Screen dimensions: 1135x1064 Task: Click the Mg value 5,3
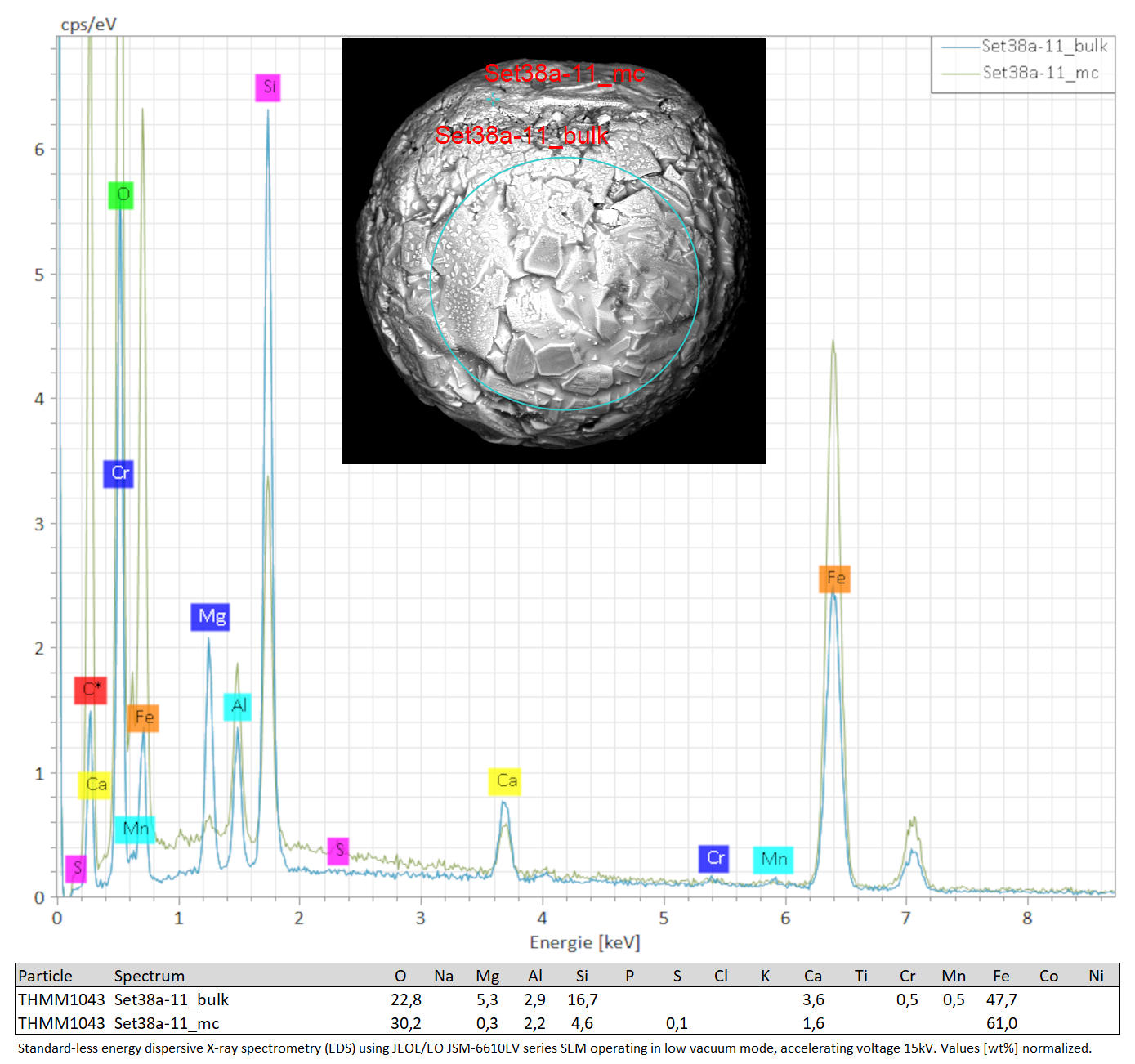pyautogui.click(x=487, y=999)
